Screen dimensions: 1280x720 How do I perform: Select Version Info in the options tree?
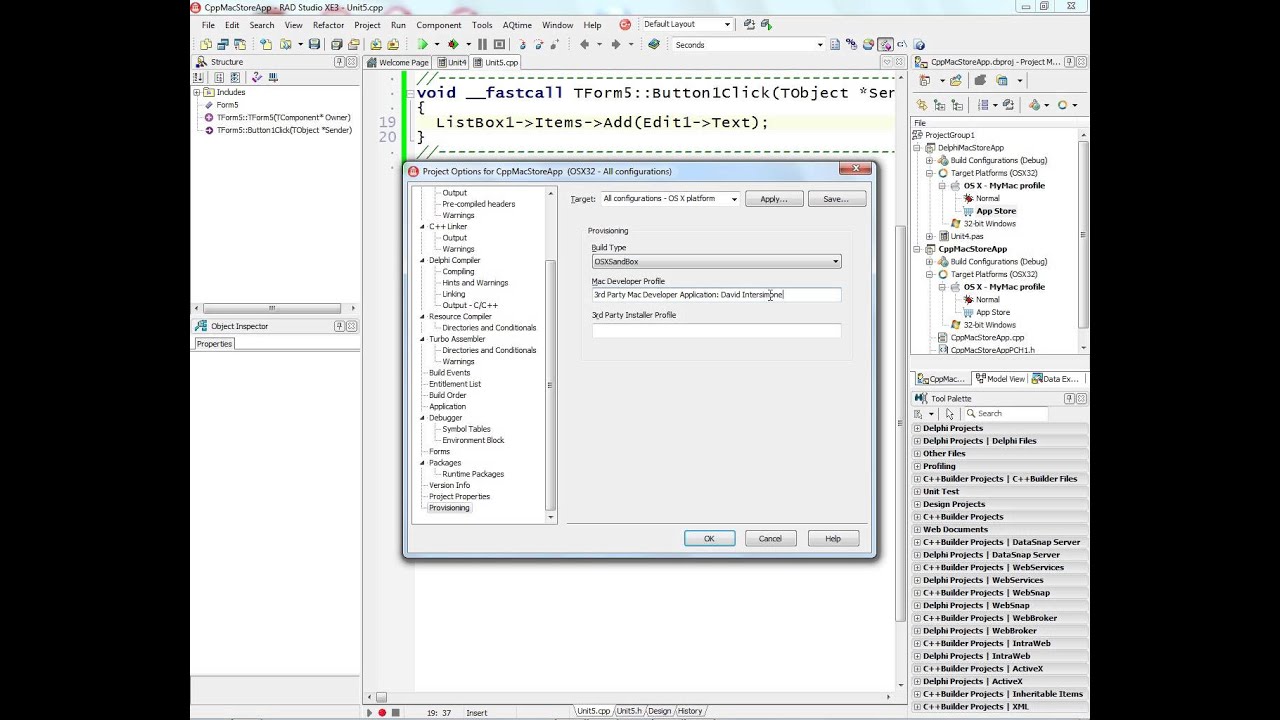point(449,485)
